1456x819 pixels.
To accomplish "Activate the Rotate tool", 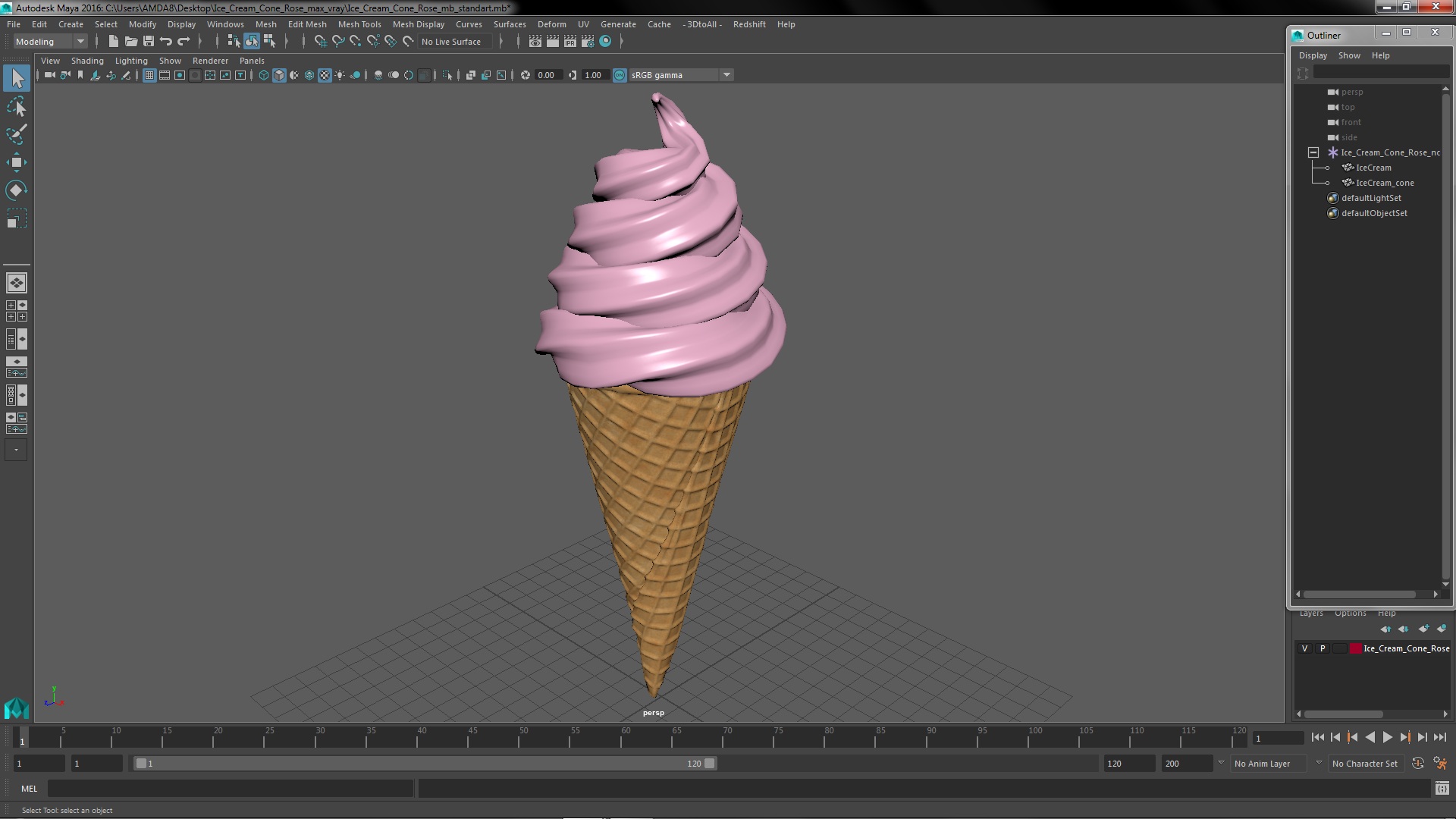I will [17, 190].
